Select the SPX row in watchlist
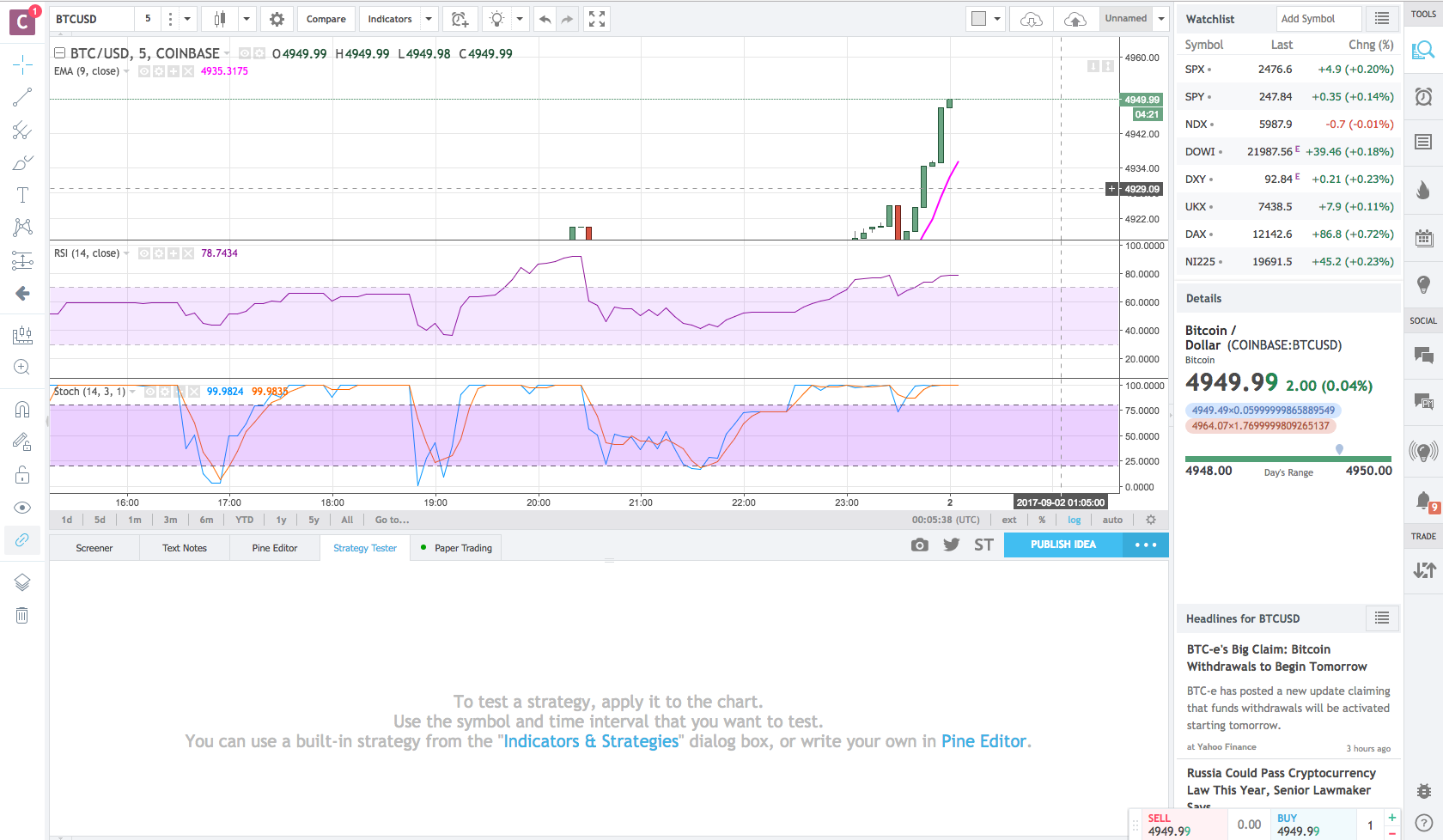 [x=1288, y=70]
